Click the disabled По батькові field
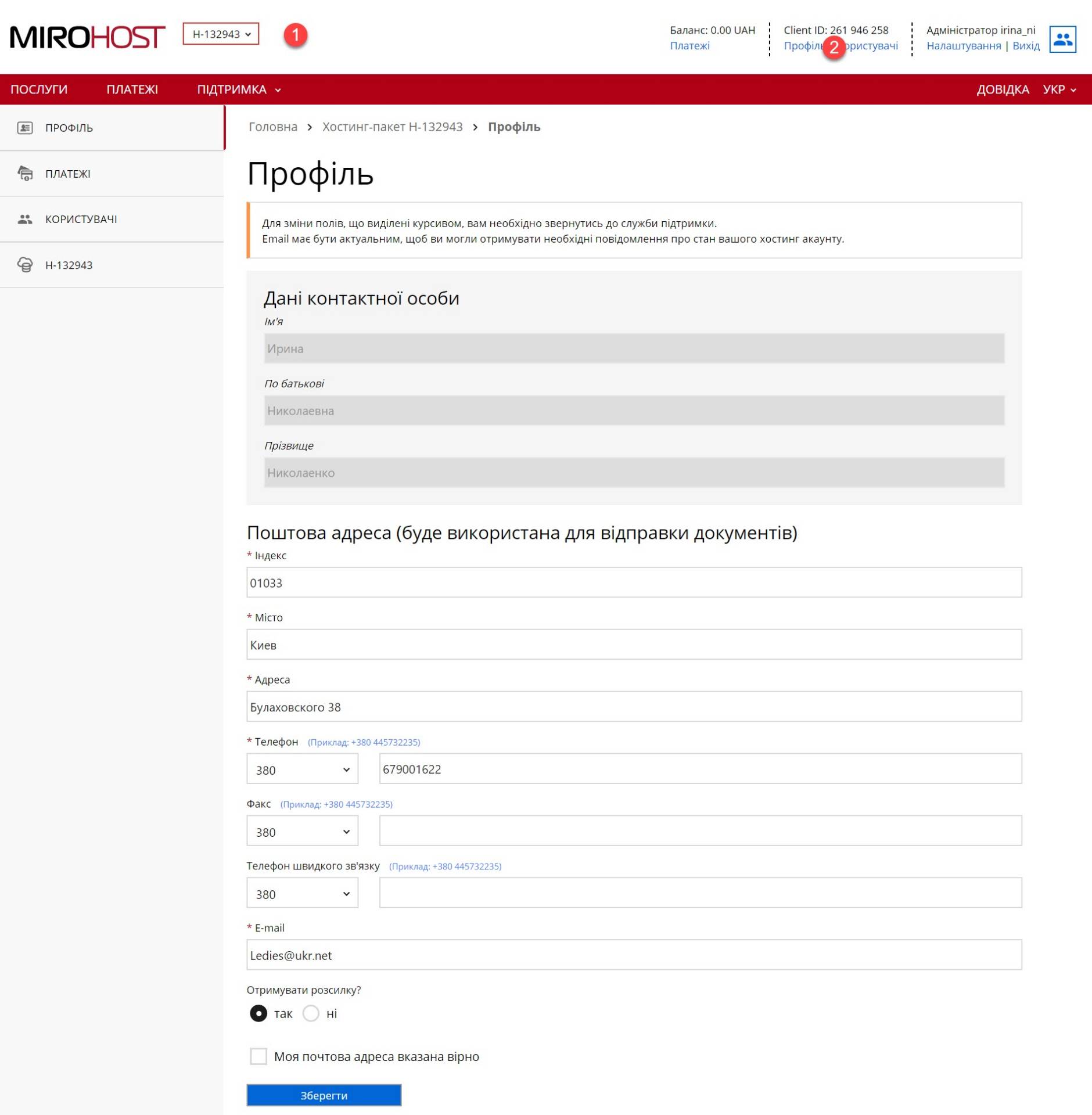This screenshot has width=1092, height=1115. point(634,411)
